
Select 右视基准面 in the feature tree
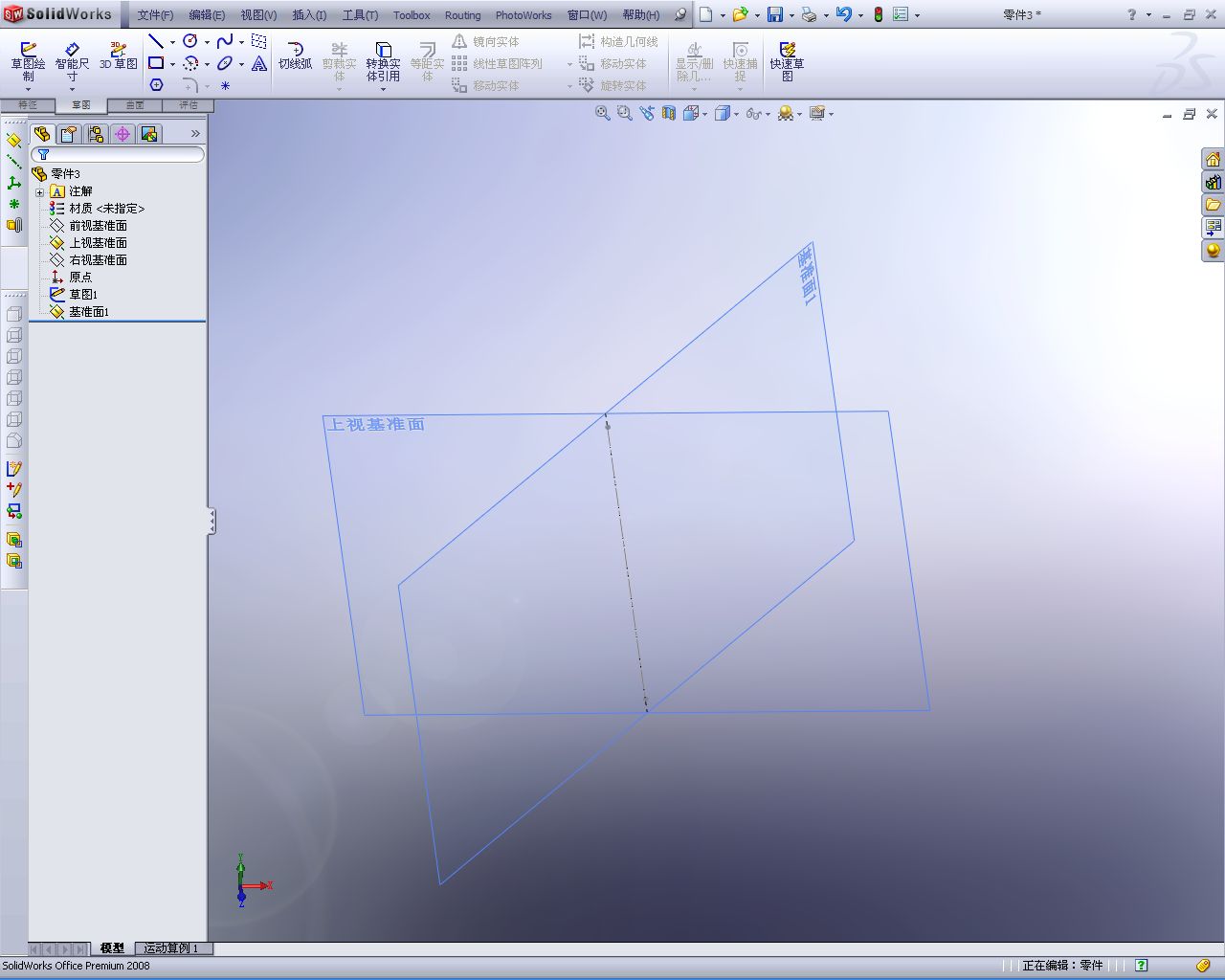click(x=98, y=260)
